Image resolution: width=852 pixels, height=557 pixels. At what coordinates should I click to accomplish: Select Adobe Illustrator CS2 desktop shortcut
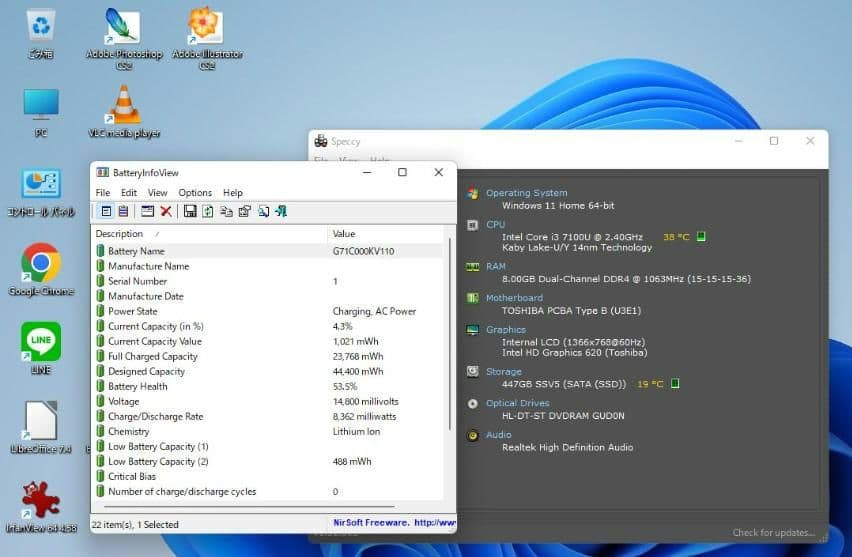pos(207,39)
